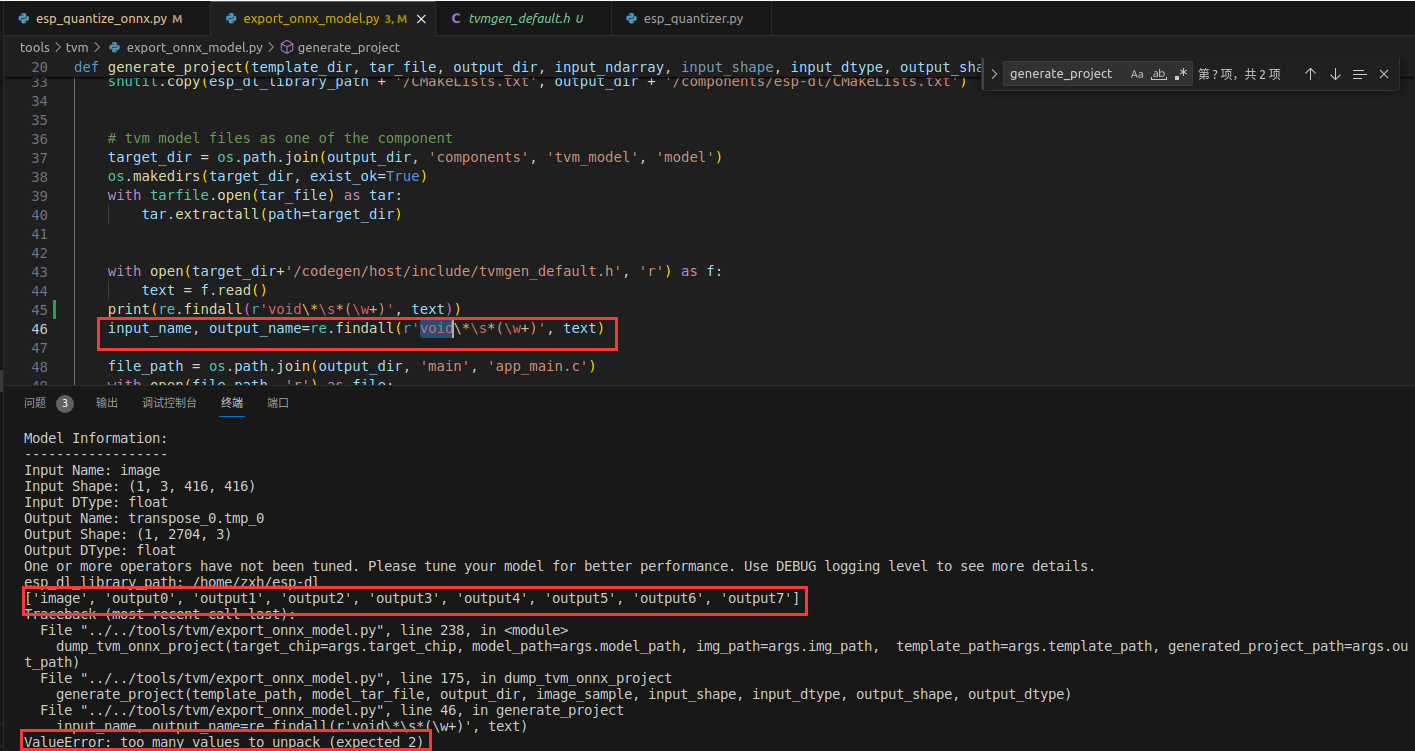Expand the replace field chevron in find widget
The height and width of the screenshot is (751, 1415).
(x=994, y=74)
